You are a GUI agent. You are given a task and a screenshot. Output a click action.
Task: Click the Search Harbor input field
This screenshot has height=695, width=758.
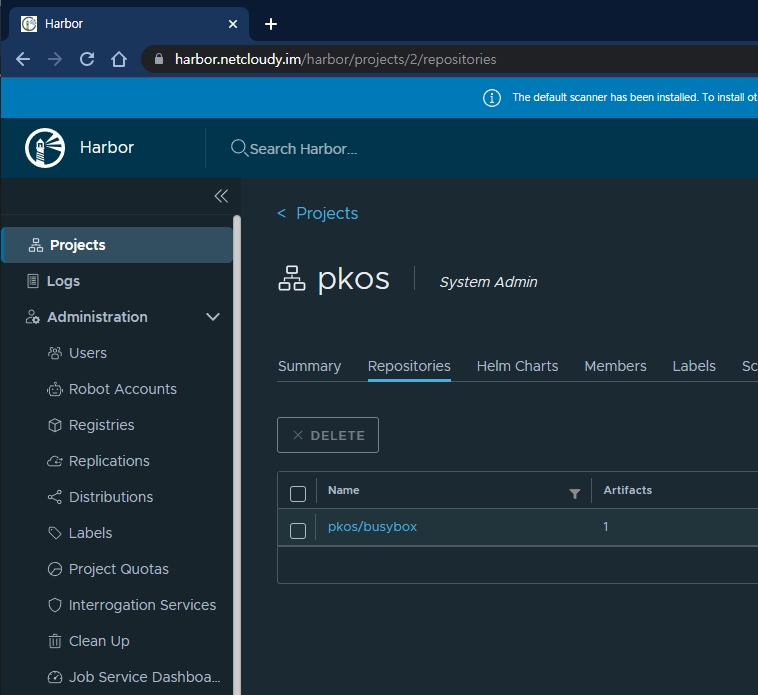[303, 149]
